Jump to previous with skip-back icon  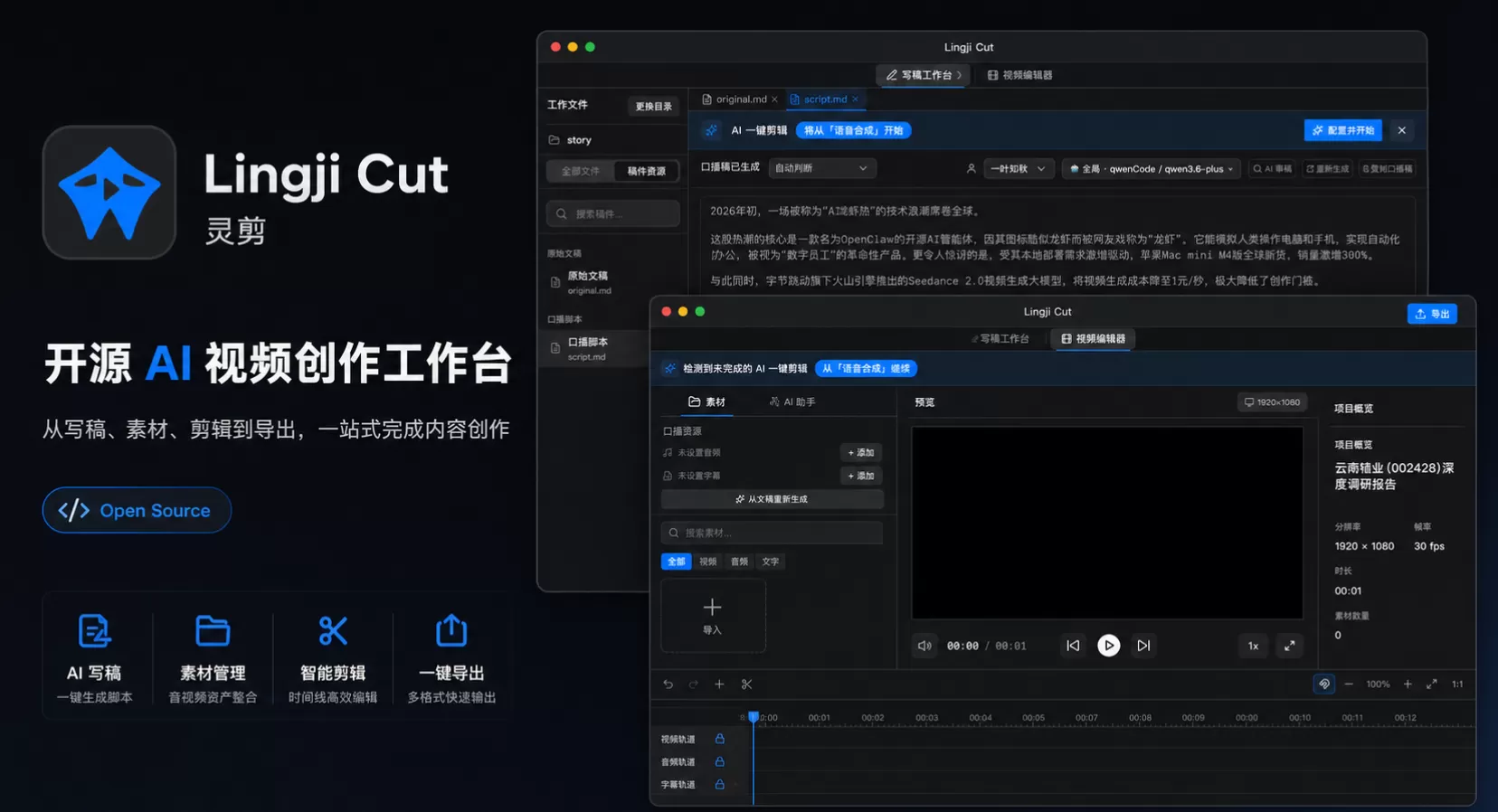pyautogui.click(x=1073, y=646)
